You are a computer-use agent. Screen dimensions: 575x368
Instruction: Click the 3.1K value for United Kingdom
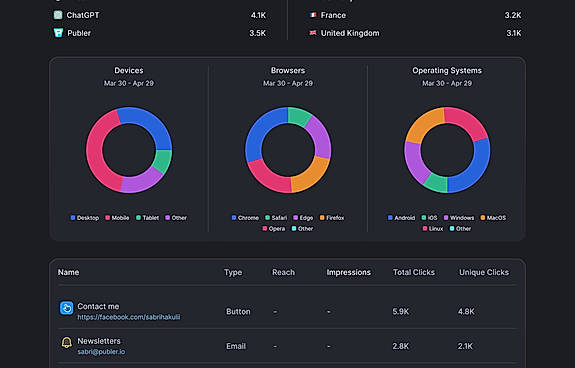click(514, 33)
